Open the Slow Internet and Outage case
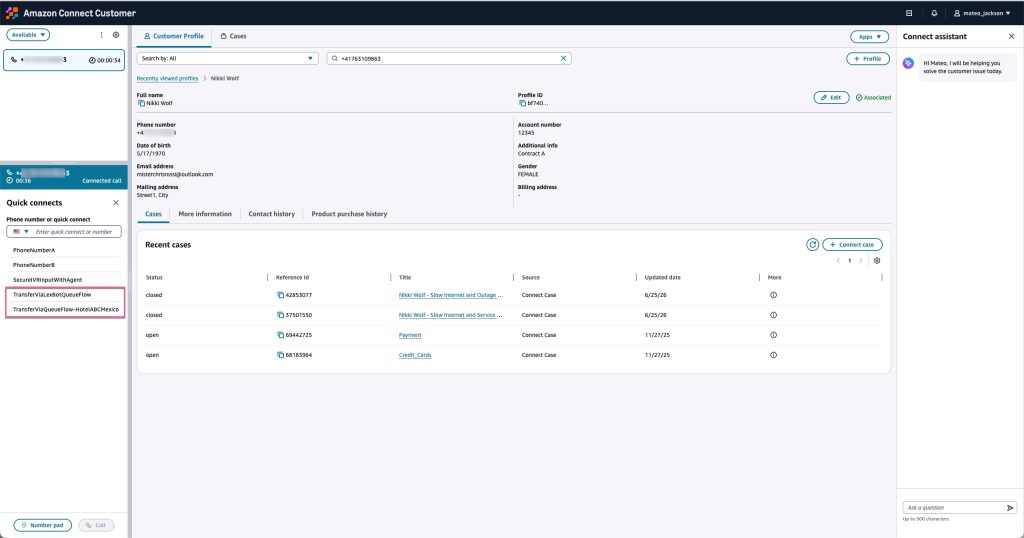Viewport: 1024px width, 538px height. (451, 295)
